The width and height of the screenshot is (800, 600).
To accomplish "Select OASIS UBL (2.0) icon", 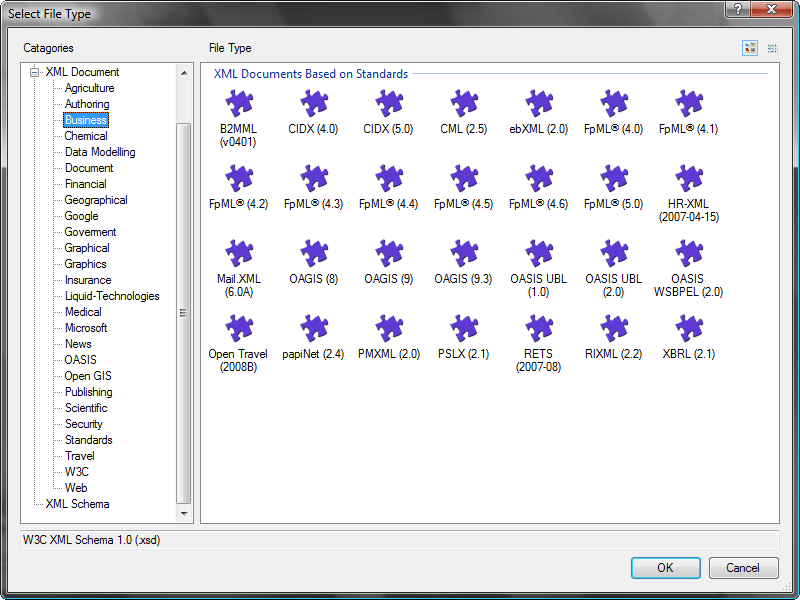I will coord(613,254).
